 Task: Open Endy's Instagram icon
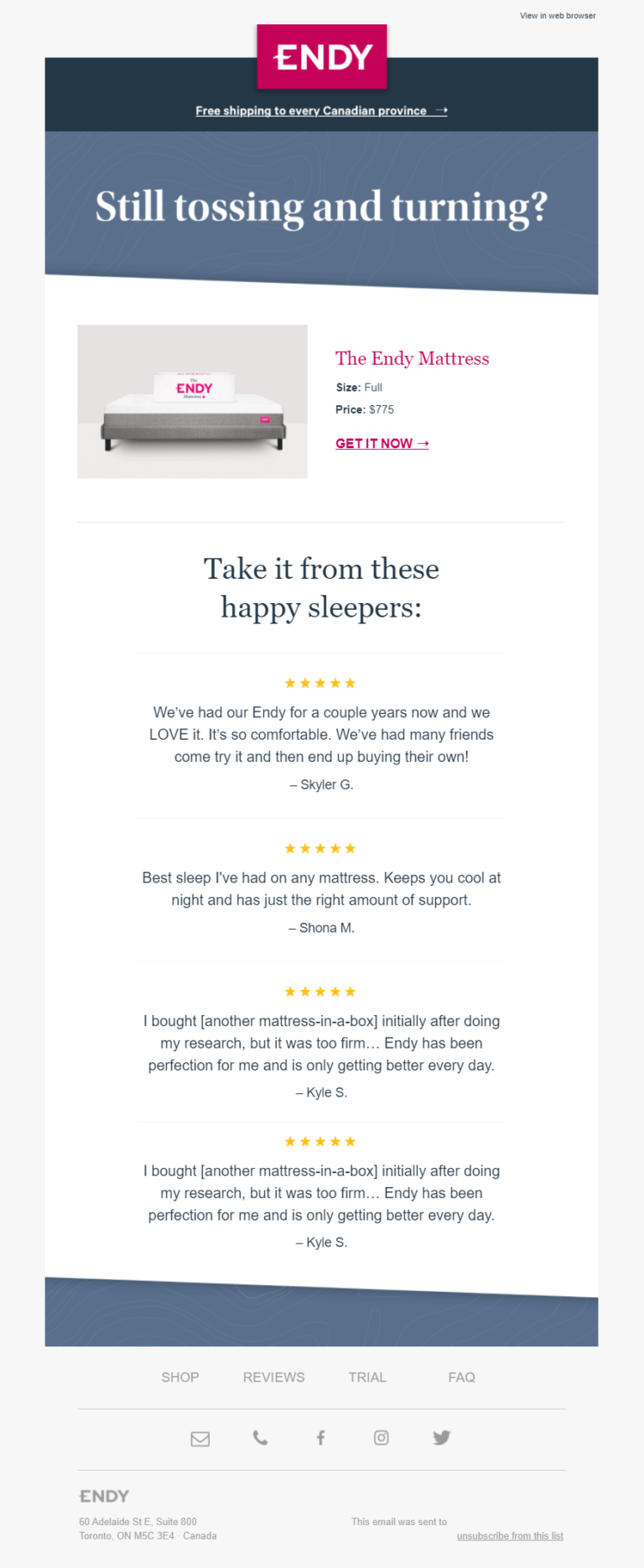pyautogui.click(x=381, y=1437)
